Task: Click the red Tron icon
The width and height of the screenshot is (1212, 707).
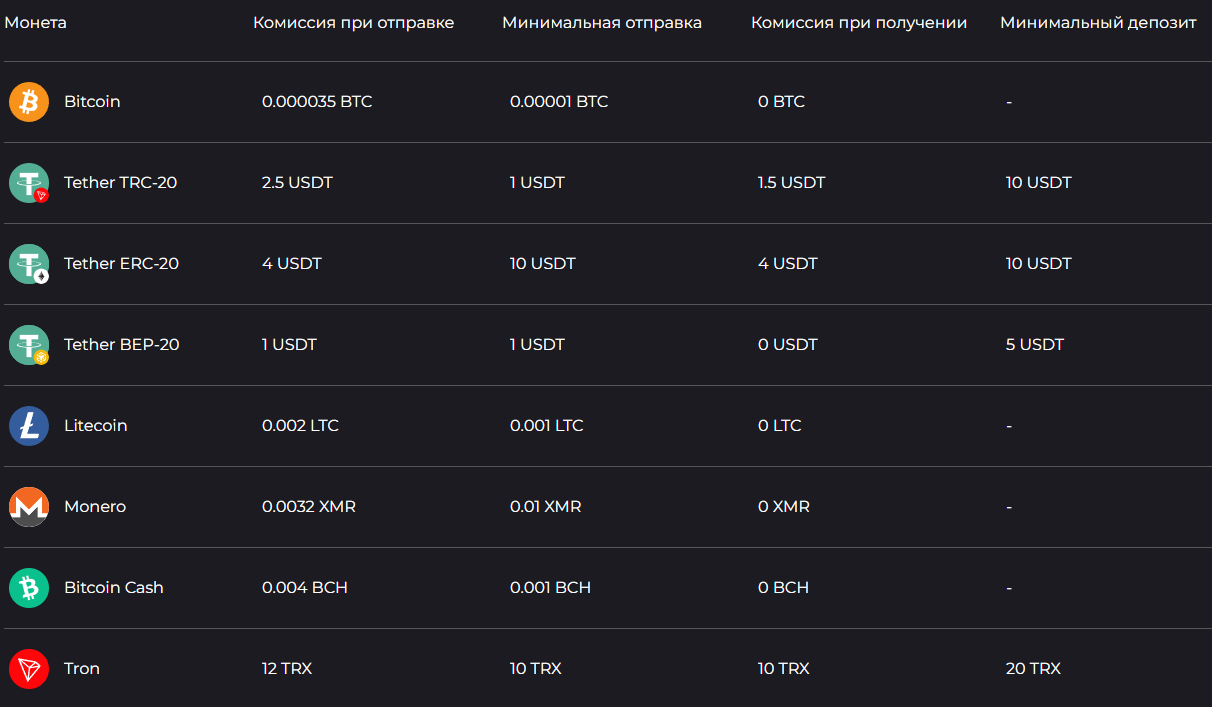Action: point(29,669)
